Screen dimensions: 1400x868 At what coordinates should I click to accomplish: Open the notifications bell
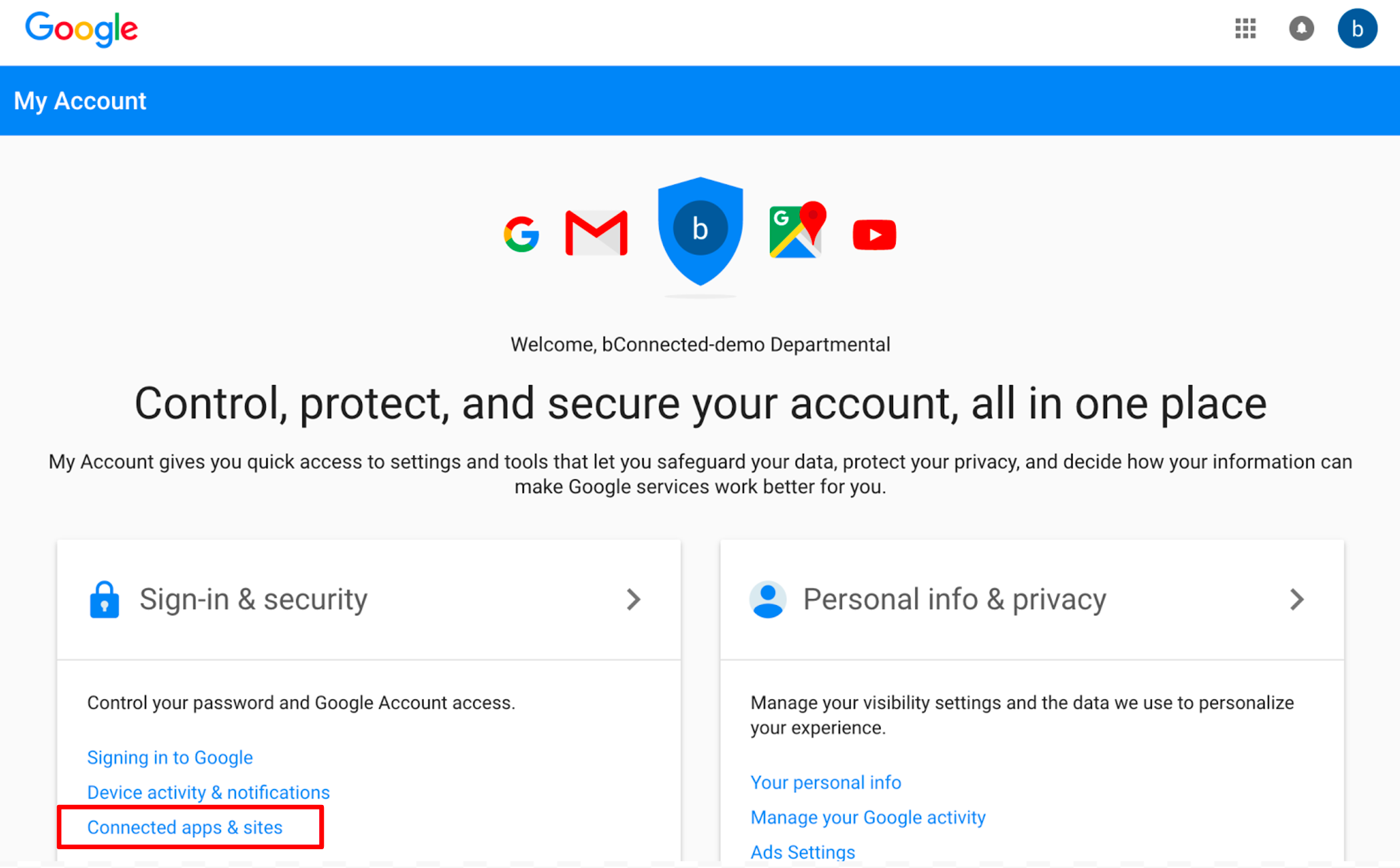1301,30
